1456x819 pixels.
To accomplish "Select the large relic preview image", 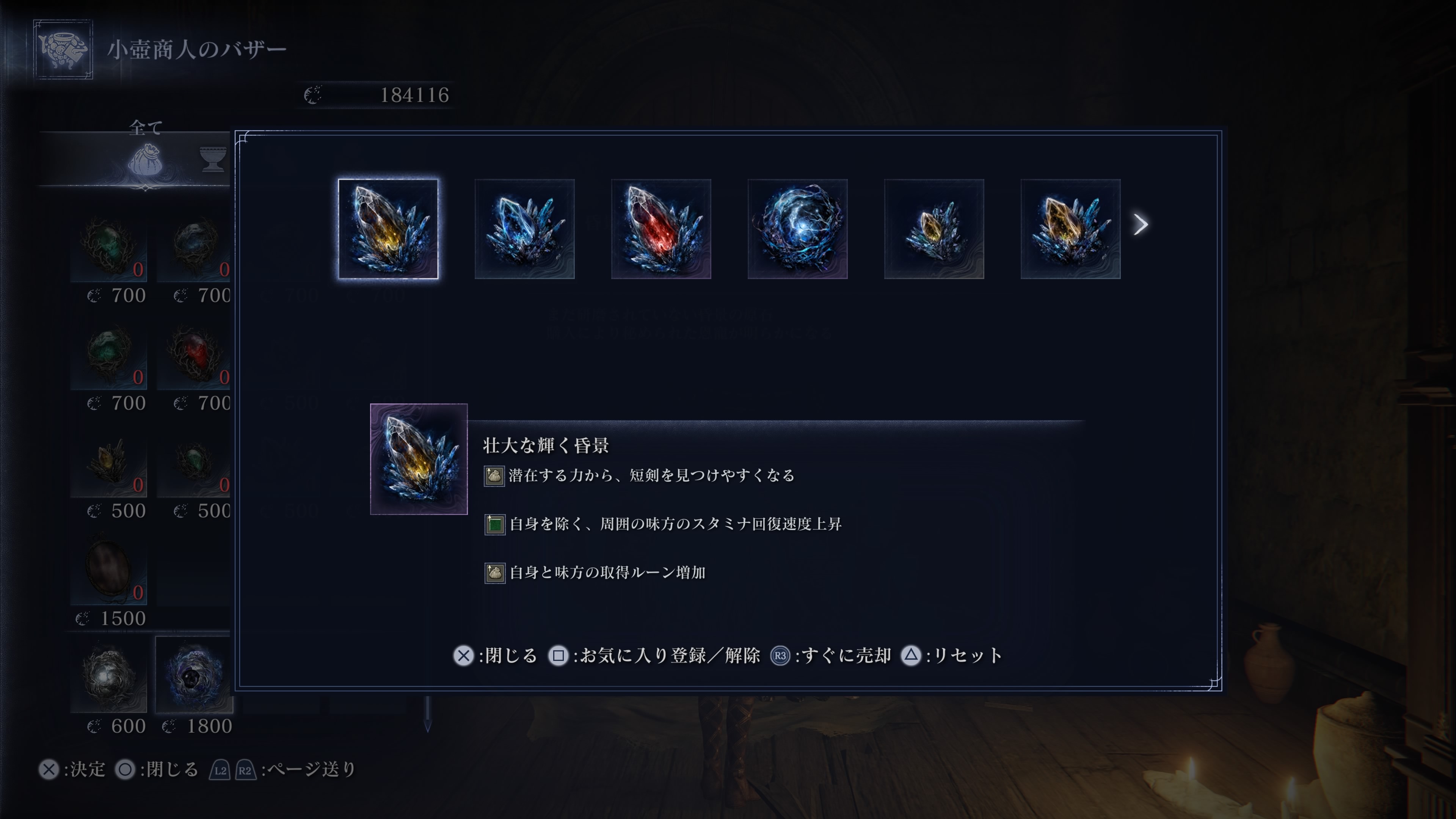I will [419, 459].
